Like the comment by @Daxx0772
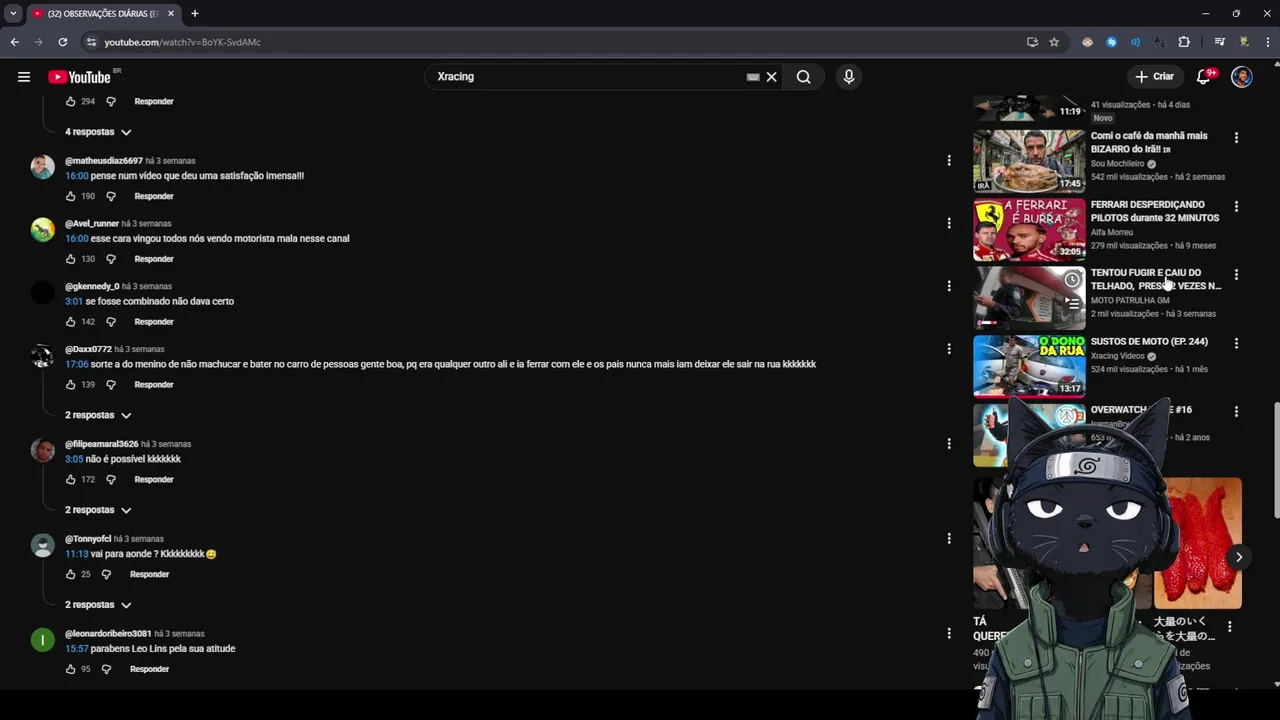Viewport: 1280px width, 720px height. click(70, 385)
